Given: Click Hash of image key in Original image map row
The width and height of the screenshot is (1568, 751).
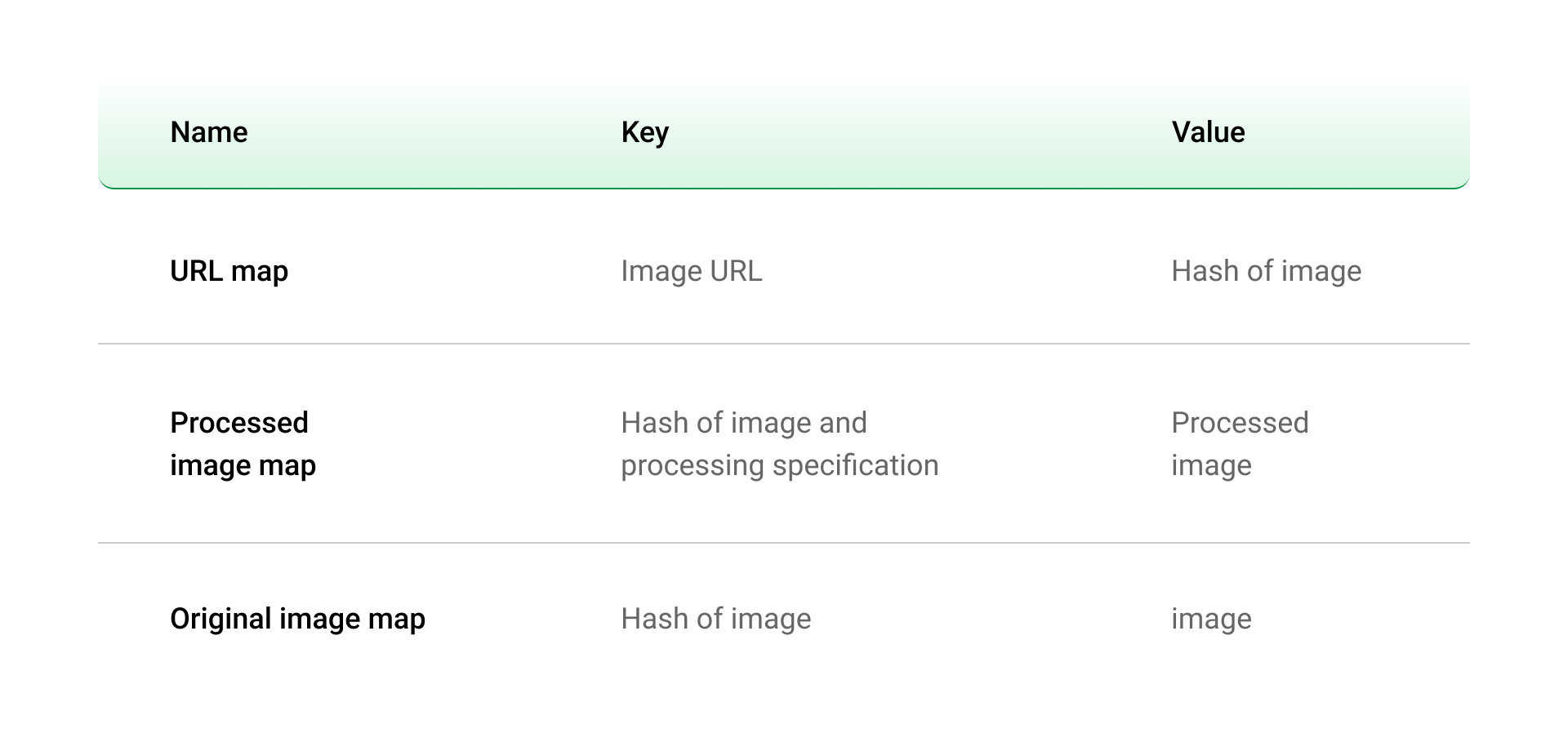Looking at the screenshot, I should click(x=715, y=619).
